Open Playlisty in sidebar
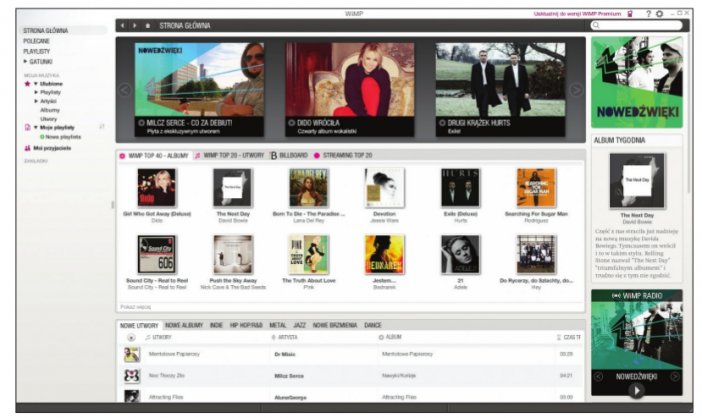This screenshot has height=418, width=702. pyautogui.click(x=37, y=51)
